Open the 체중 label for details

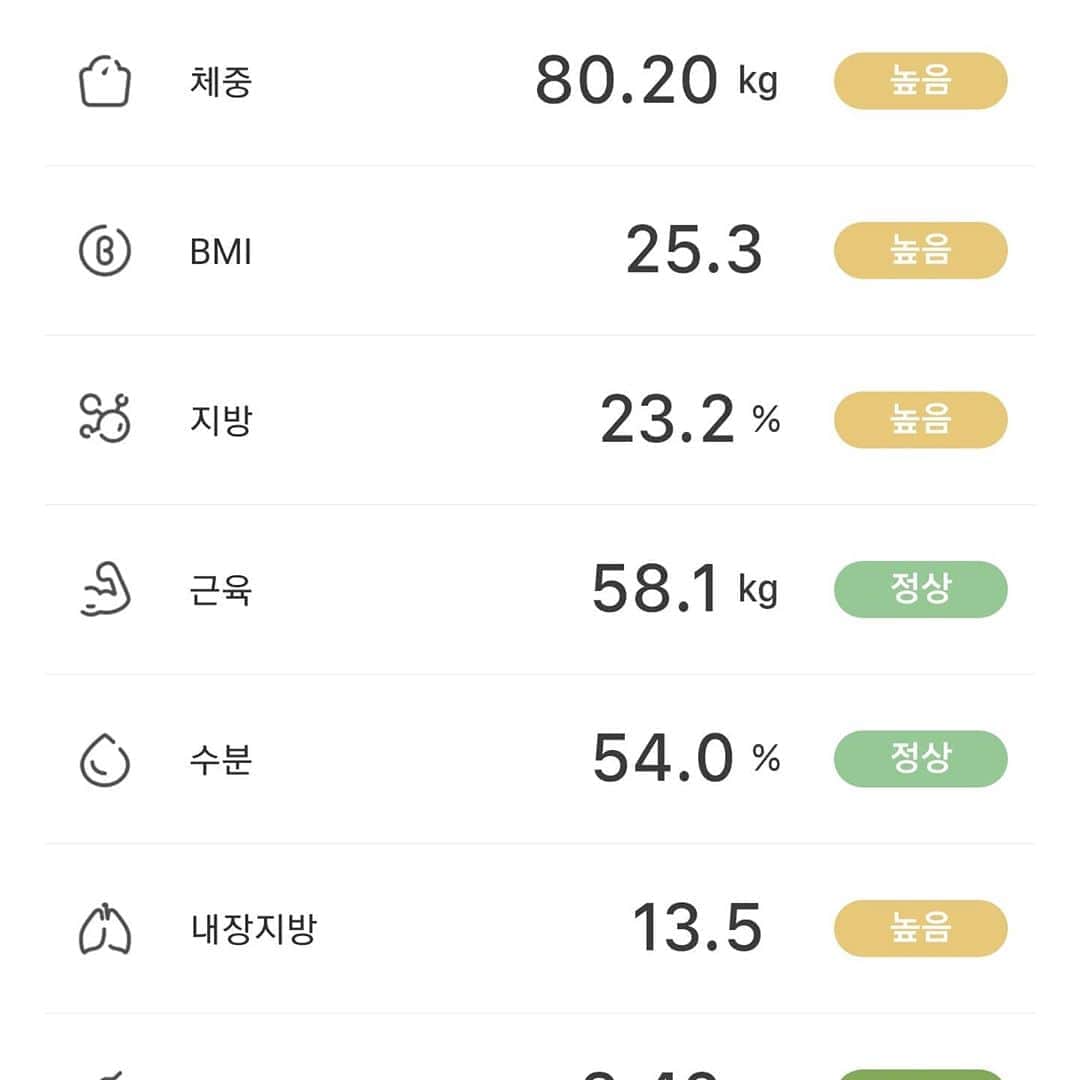(x=221, y=81)
